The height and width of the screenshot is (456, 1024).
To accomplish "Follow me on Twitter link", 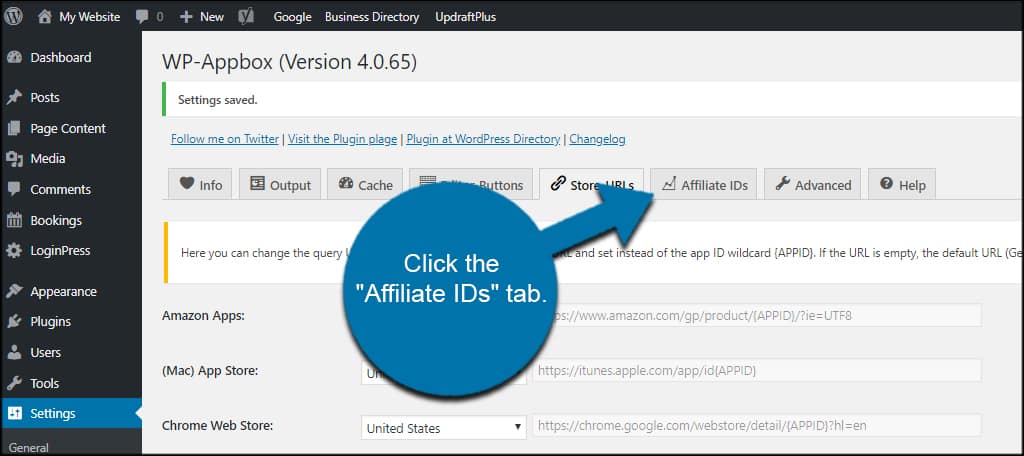I will tap(225, 139).
